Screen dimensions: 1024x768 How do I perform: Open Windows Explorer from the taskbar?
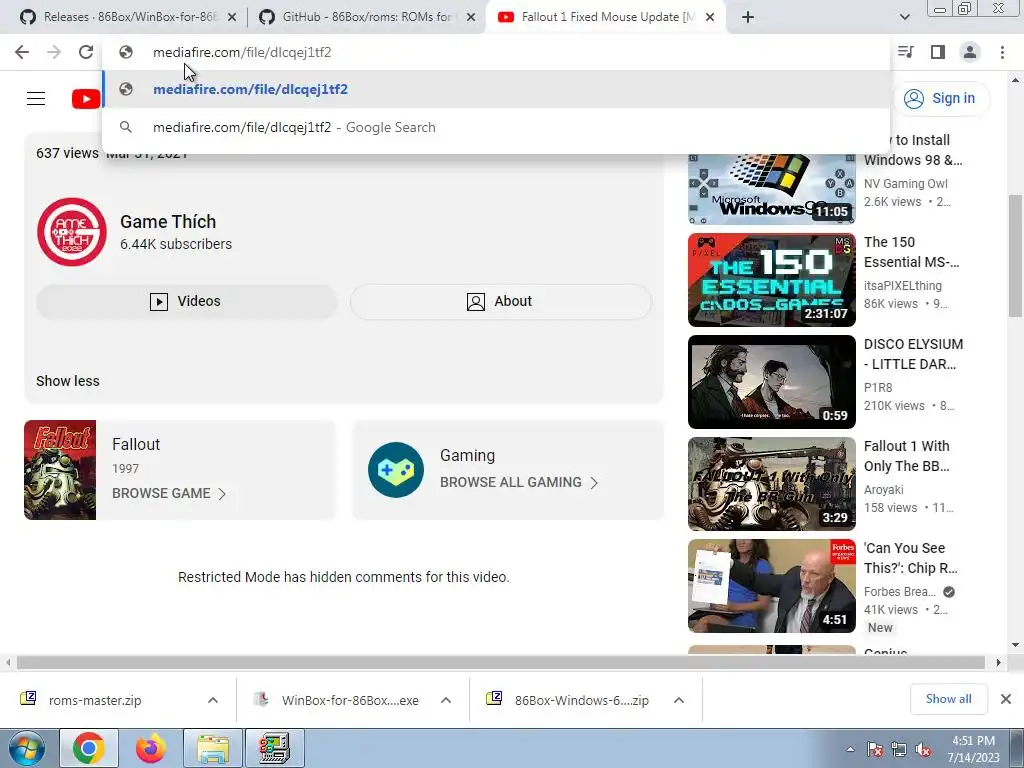click(x=213, y=748)
